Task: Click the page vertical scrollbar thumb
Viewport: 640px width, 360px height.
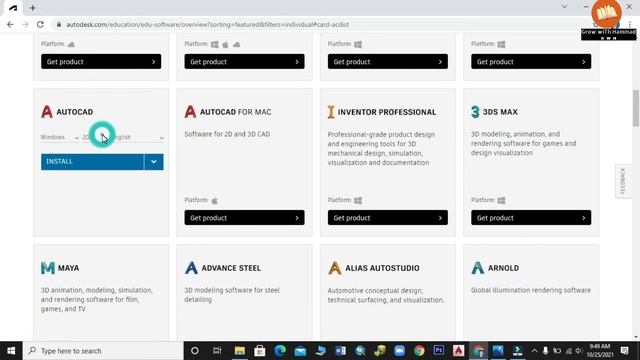Action: [636, 108]
